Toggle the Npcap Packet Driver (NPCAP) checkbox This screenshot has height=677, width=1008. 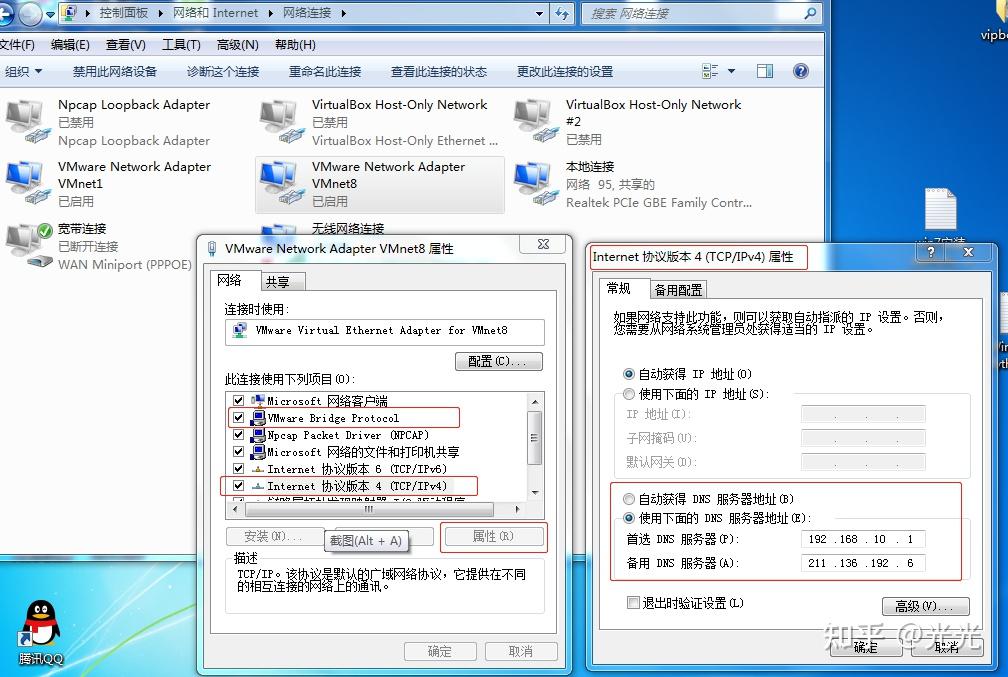[239, 435]
